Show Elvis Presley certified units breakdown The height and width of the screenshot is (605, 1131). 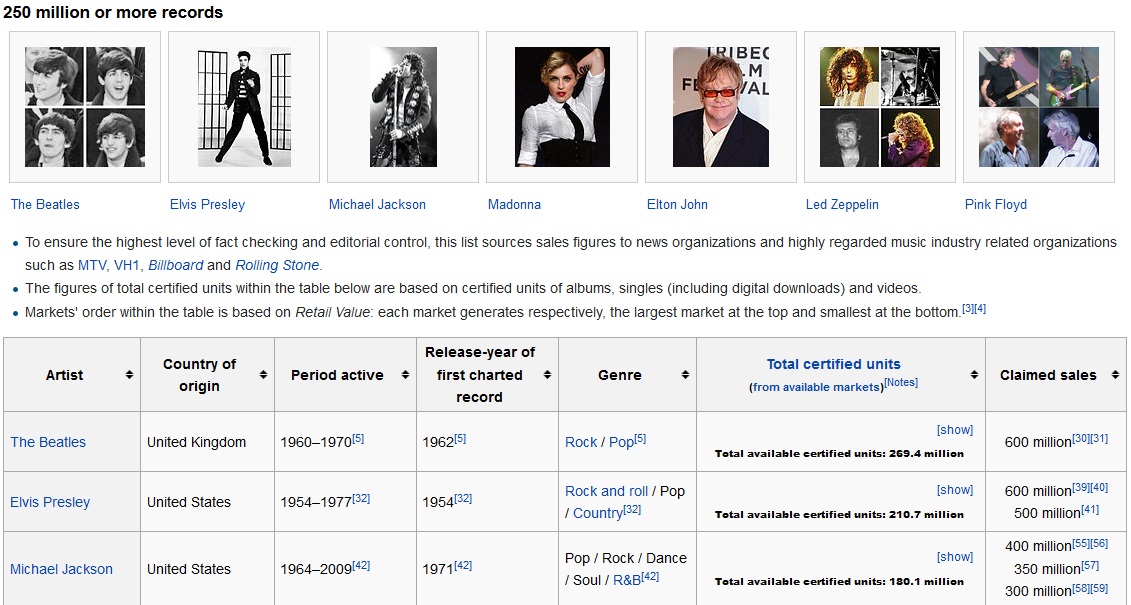point(954,490)
